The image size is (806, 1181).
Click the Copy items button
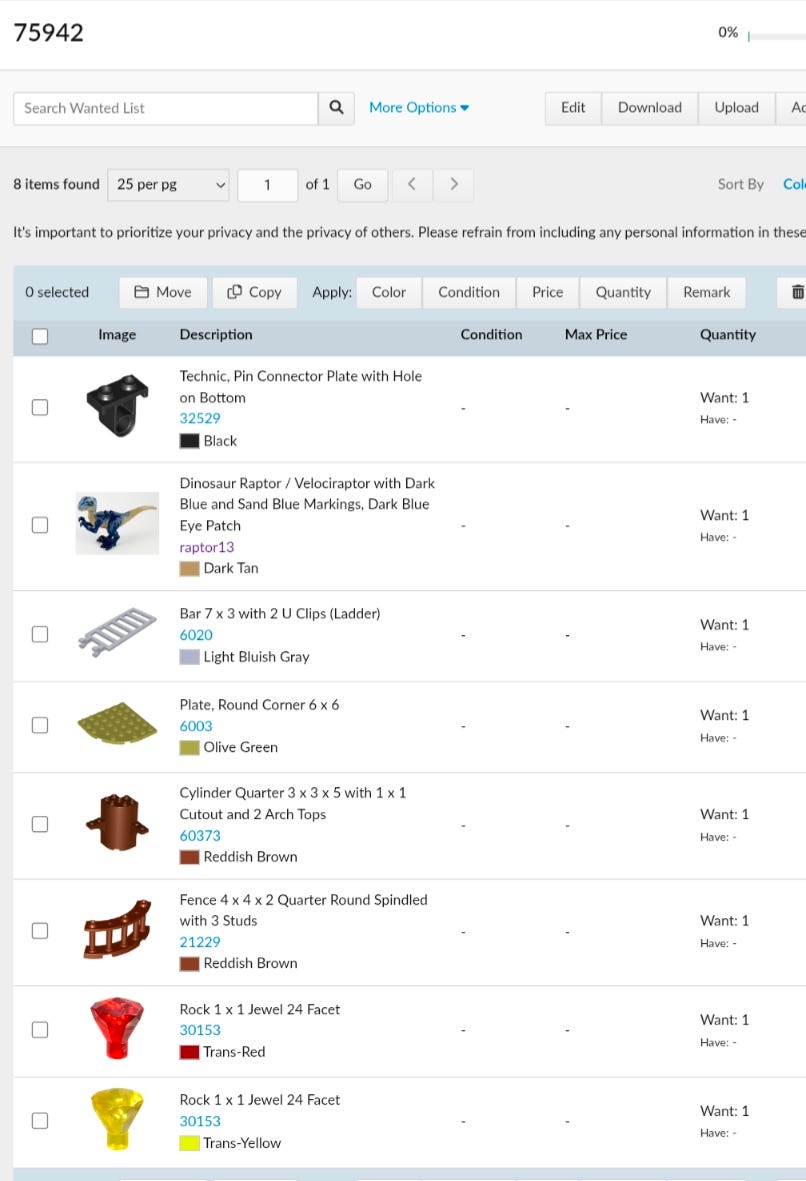(x=254, y=292)
